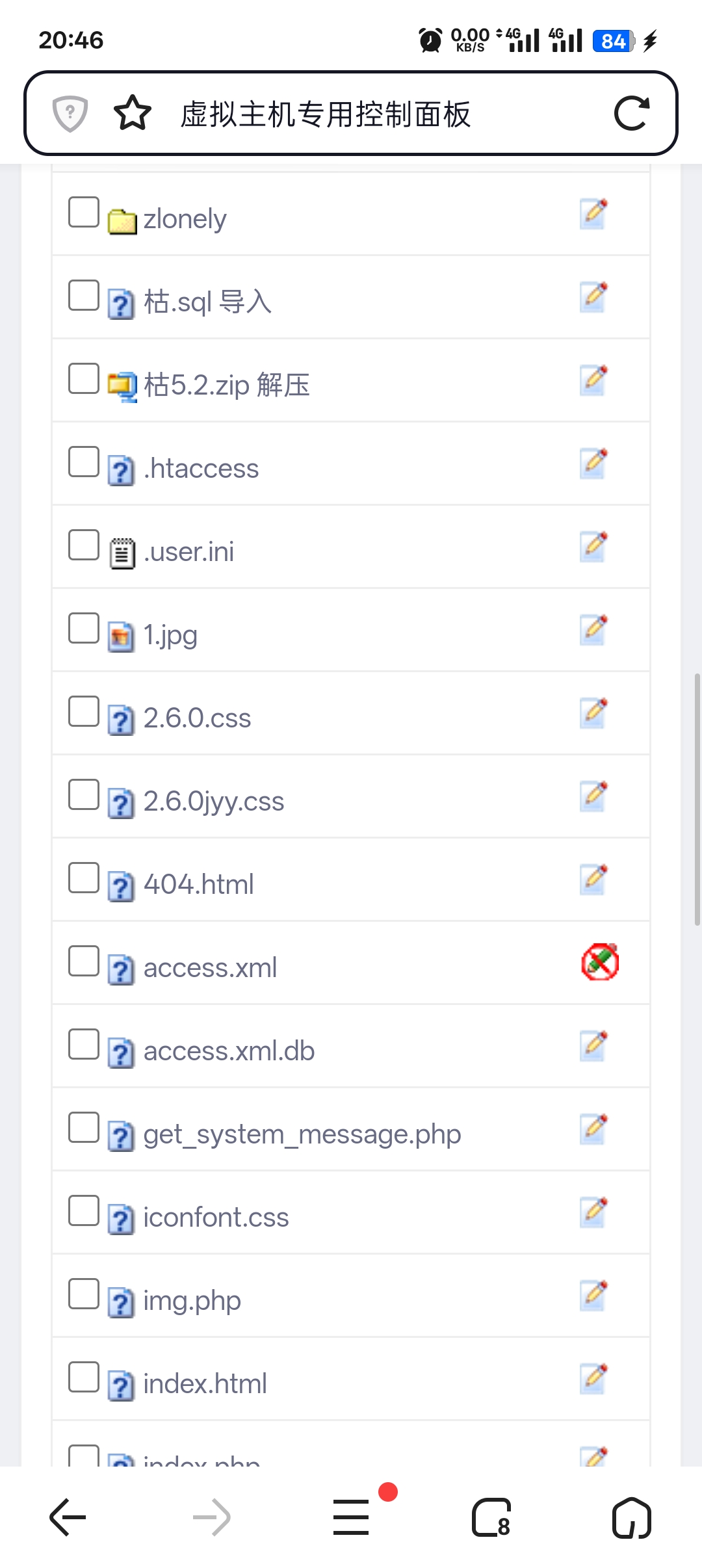Mark the img.php checkbox

pyautogui.click(x=84, y=1294)
